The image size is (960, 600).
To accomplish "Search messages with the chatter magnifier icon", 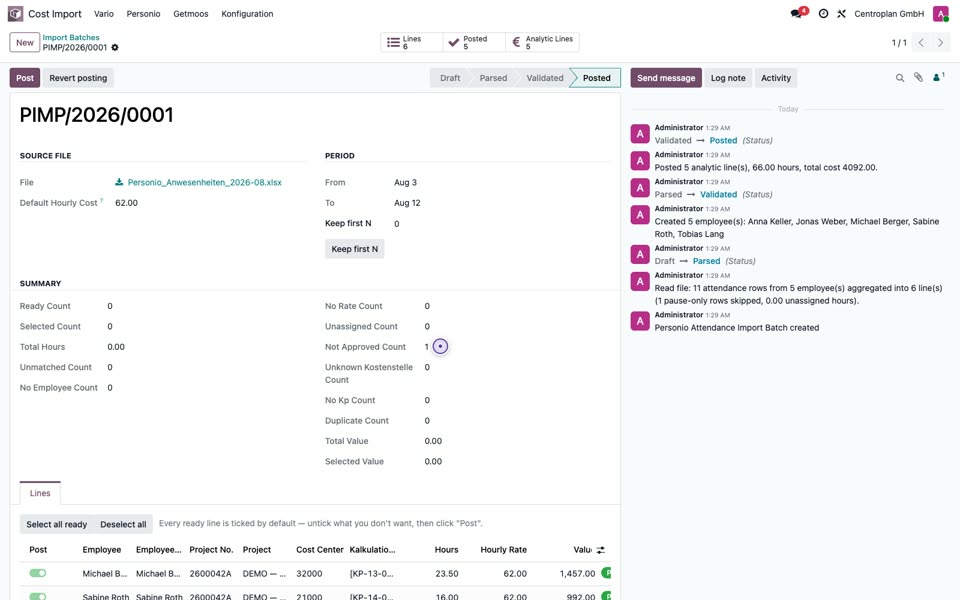I will [x=899, y=78].
